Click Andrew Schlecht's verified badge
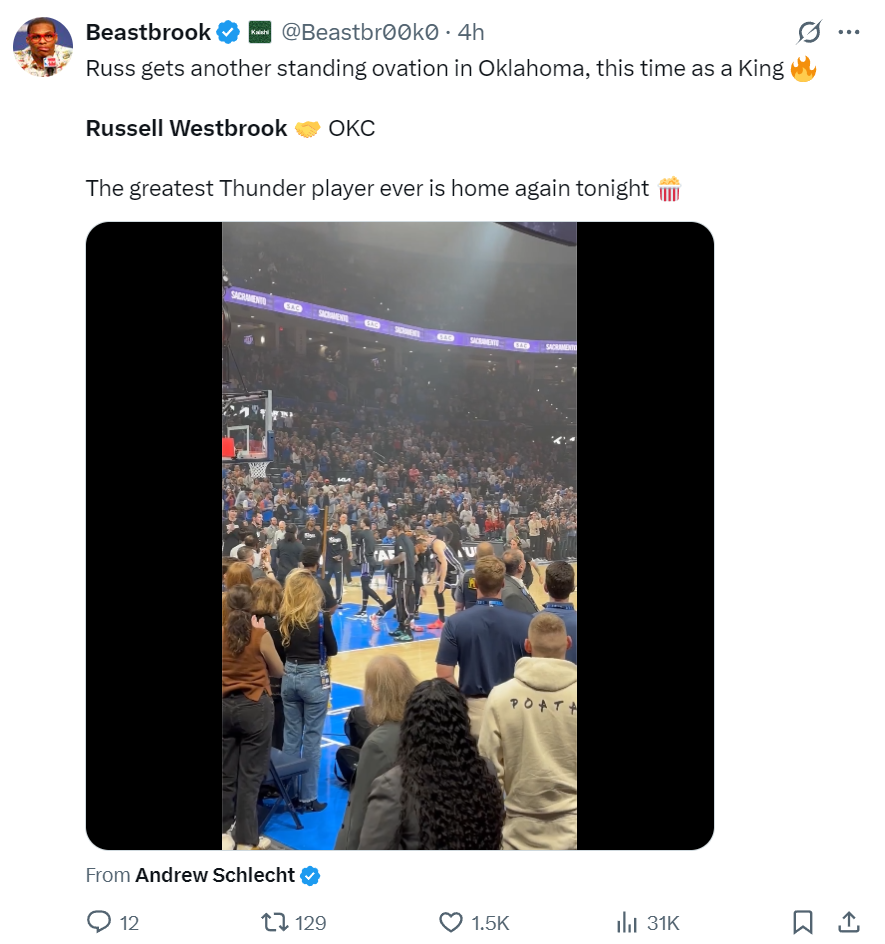This screenshot has height=944, width=885. click(x=310, y=876)
